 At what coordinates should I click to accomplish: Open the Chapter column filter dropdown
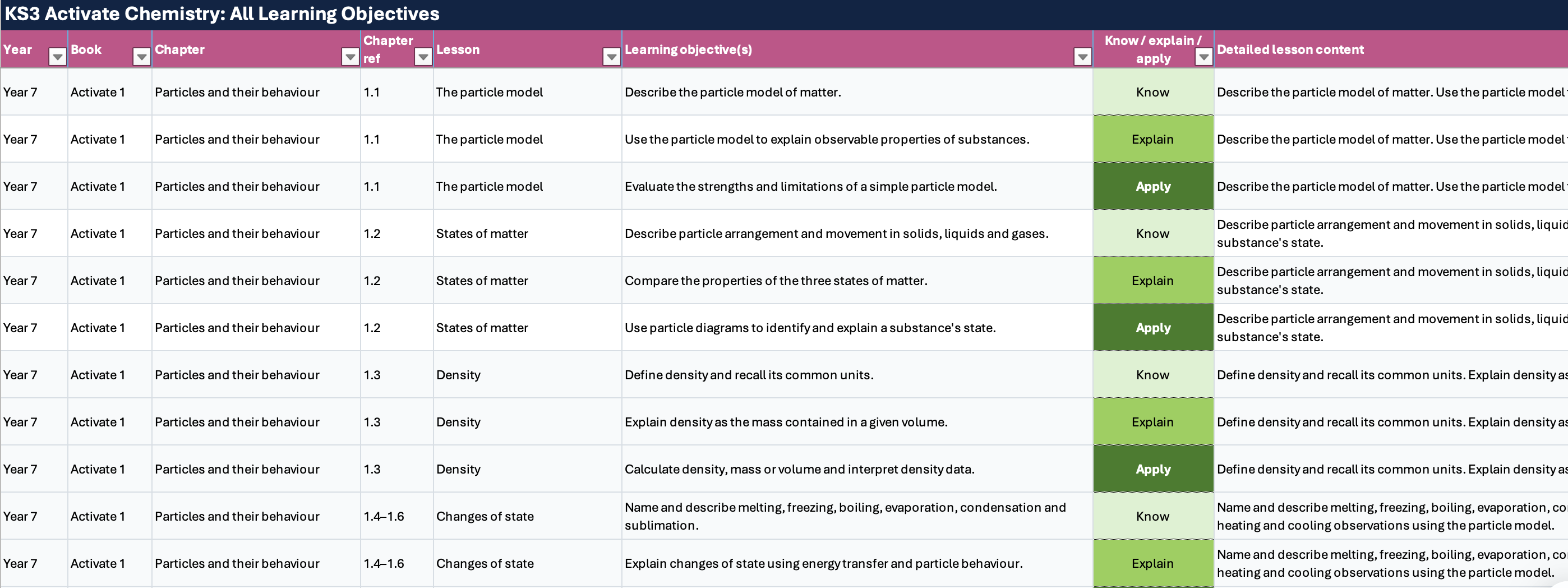click(x=350, y=57)
